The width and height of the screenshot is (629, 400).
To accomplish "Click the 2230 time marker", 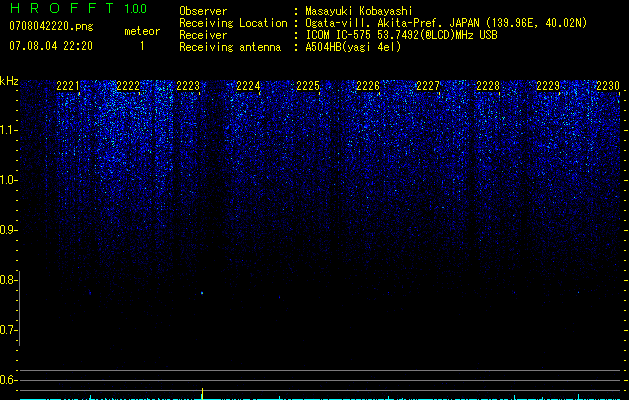I will pyautogui.click(x=608, y=86).
